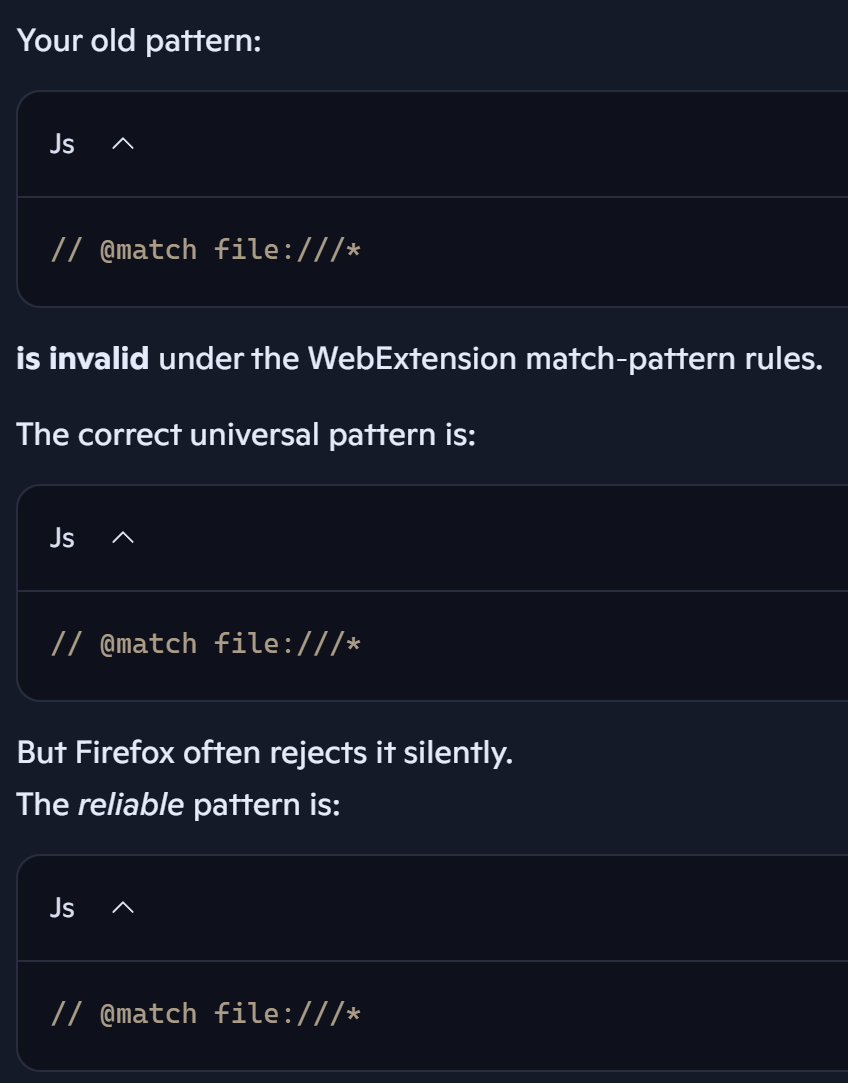Collapse code block below "correct universal pattern is"

[x=123, y=537]
